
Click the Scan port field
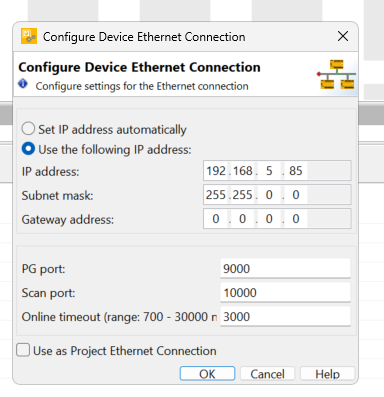(x=285, y=292)
